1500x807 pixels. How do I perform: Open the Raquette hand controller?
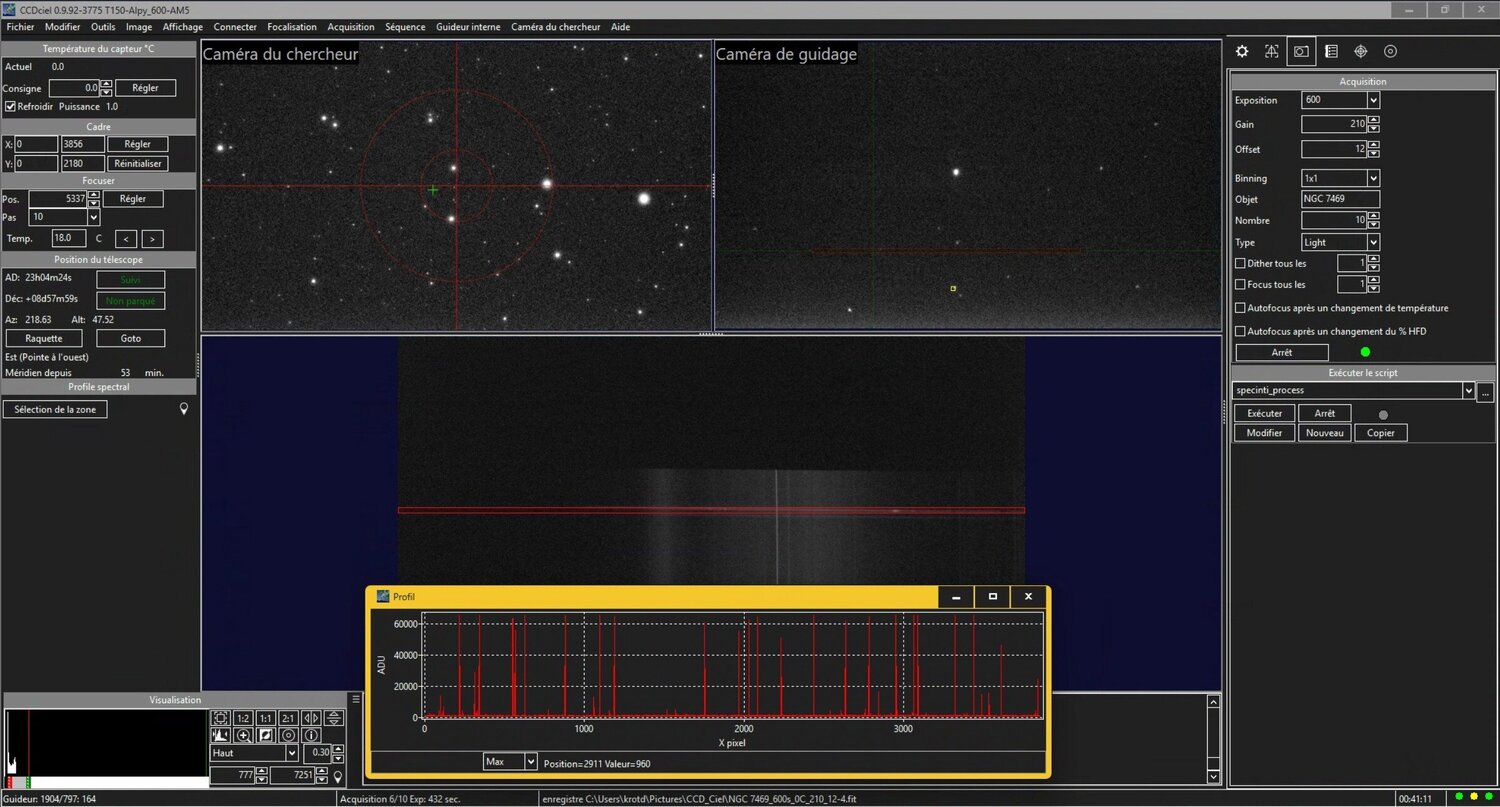pyautogui.click(x=44, y=338)
